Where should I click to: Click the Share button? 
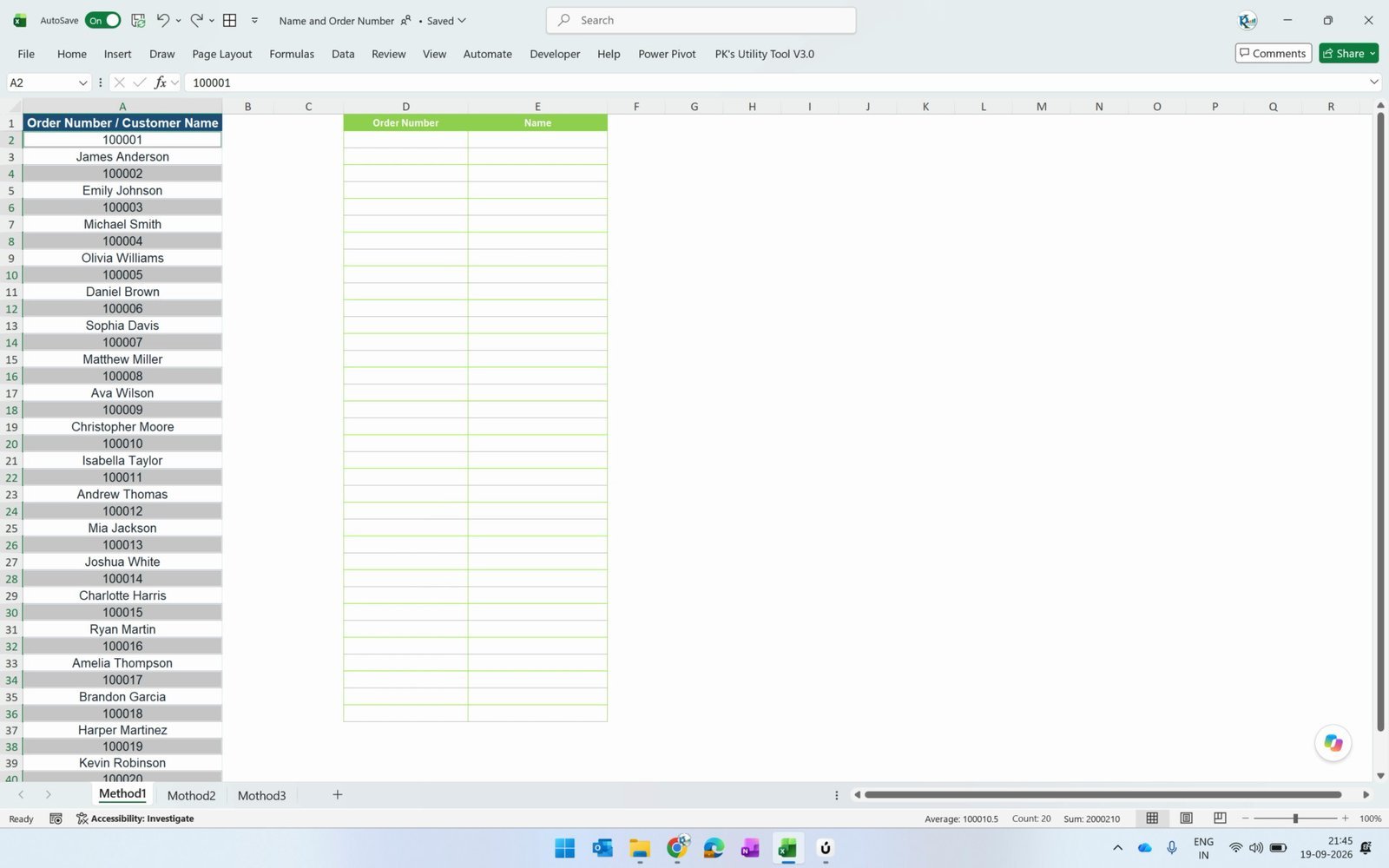(x=1348, y=53)
